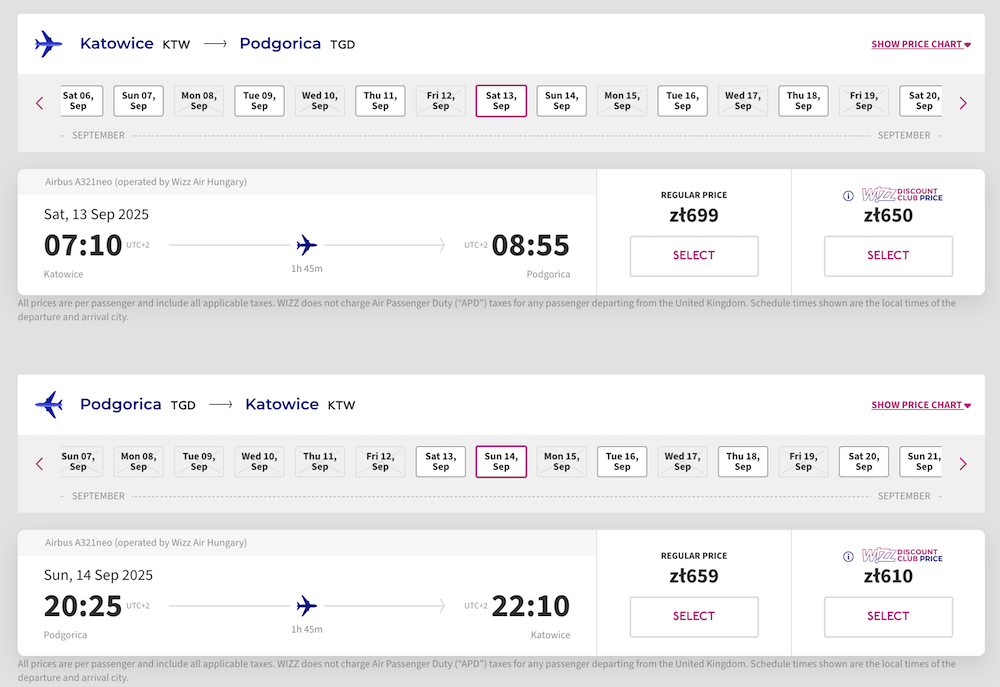
Task: Select Discount Club price zł610 return flight
Action: click(x=888, y=617)
